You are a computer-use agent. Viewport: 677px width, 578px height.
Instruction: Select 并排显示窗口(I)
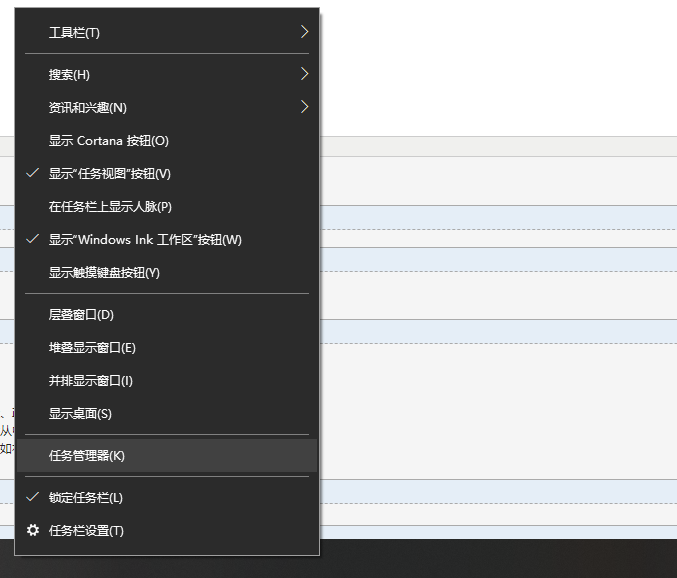[167, 380]
